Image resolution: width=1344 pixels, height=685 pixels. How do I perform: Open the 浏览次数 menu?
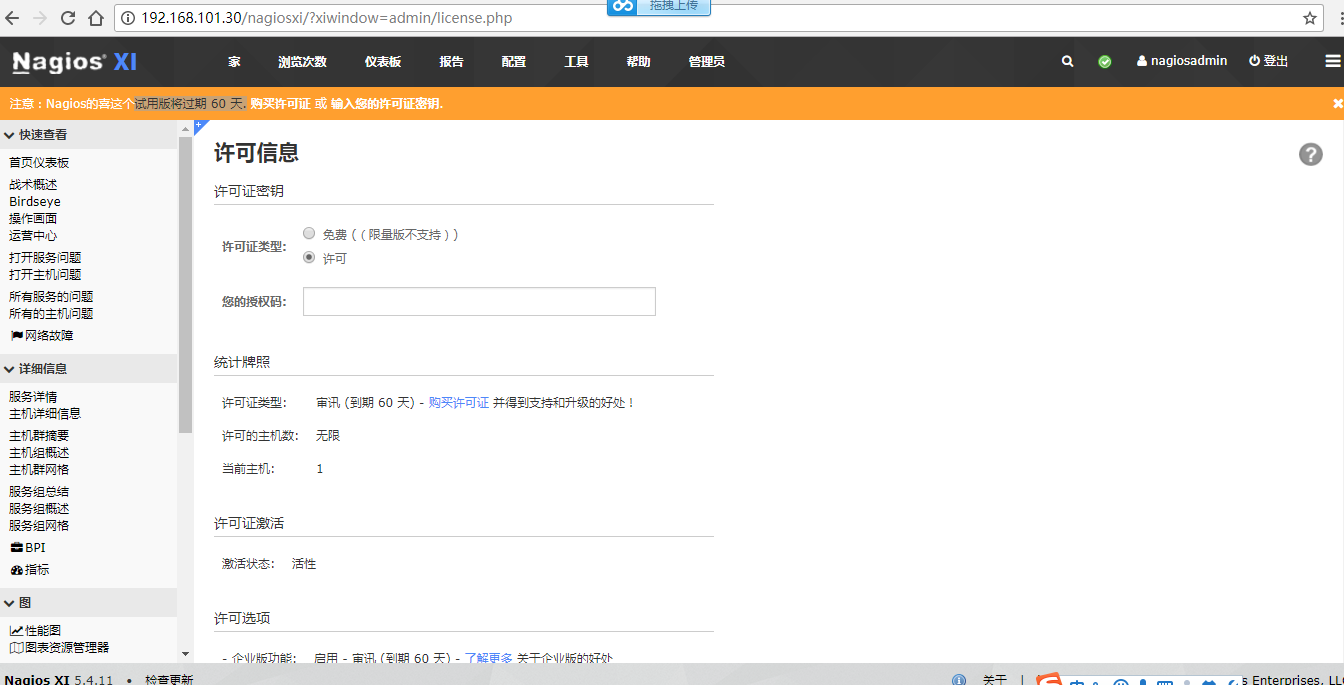302,62
